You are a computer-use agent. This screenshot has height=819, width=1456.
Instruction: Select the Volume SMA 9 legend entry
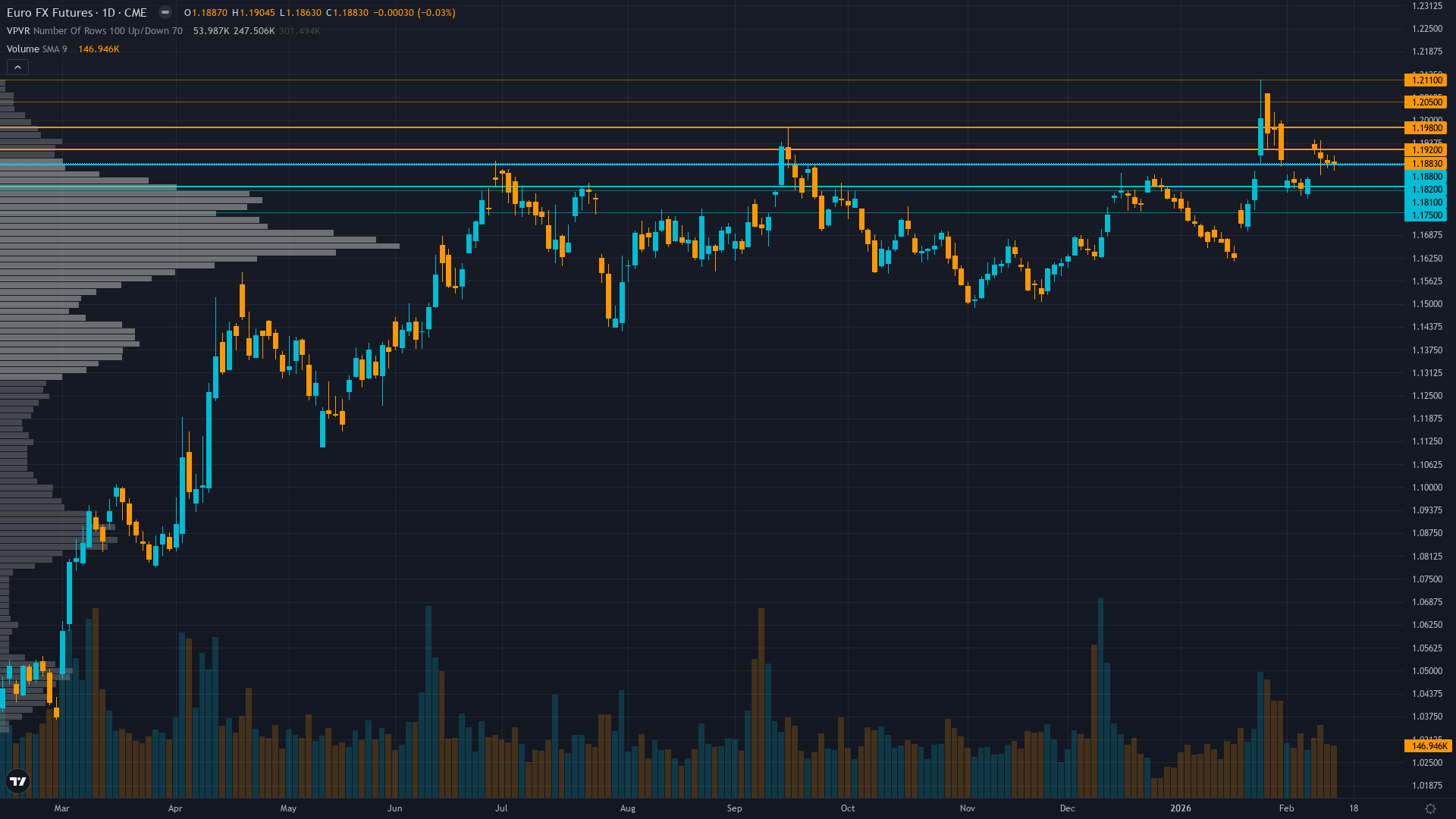coord(23,49)
